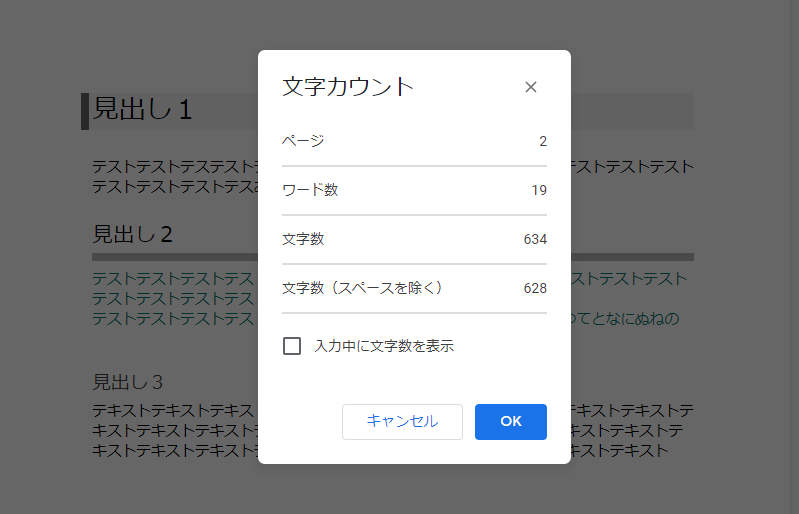Screen dimensions: 799x514
Task: Click the value 628 without spaces
Action: 535,288
